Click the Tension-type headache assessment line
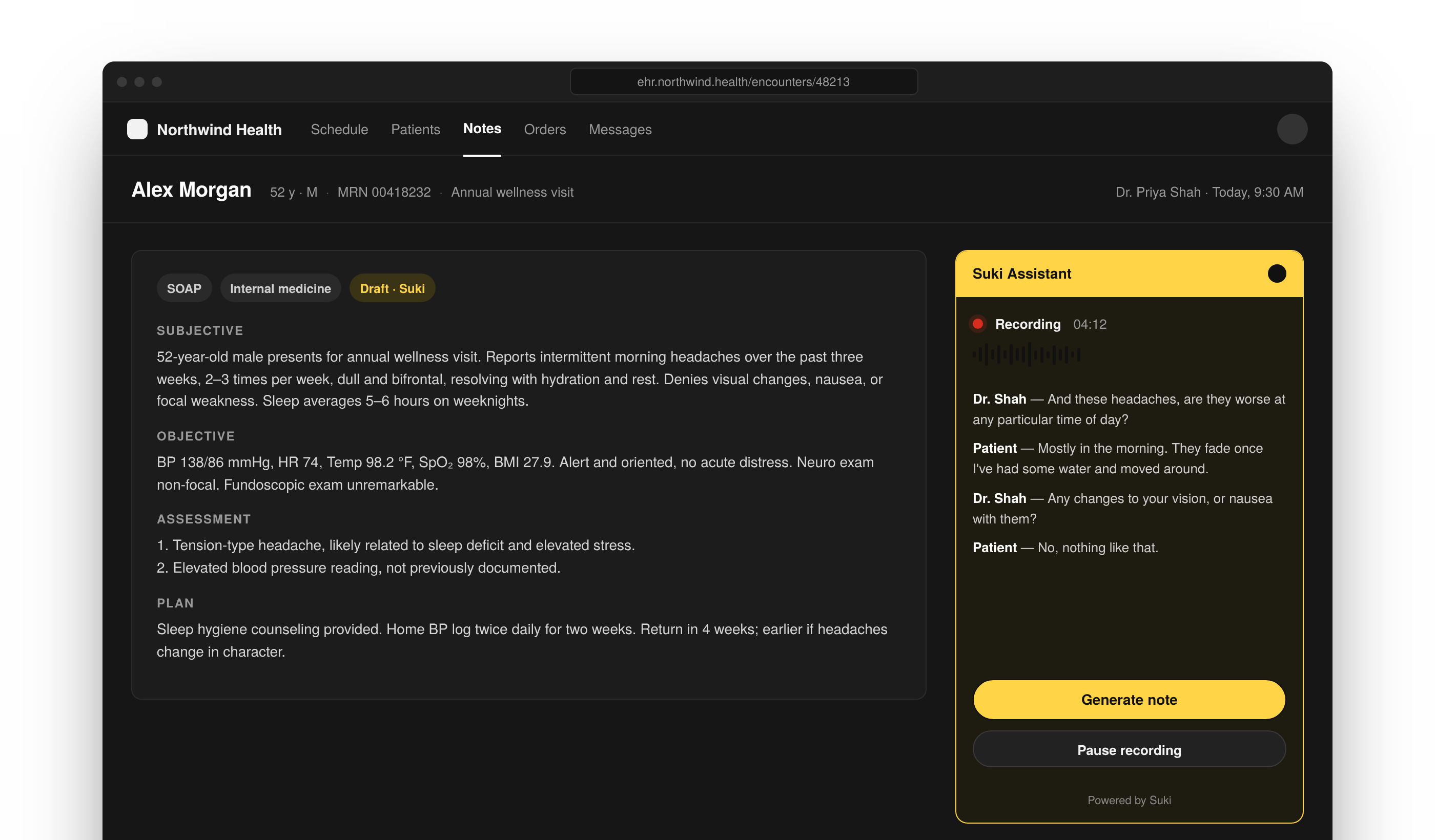The image size is (1435, 840). click(396, 545)
